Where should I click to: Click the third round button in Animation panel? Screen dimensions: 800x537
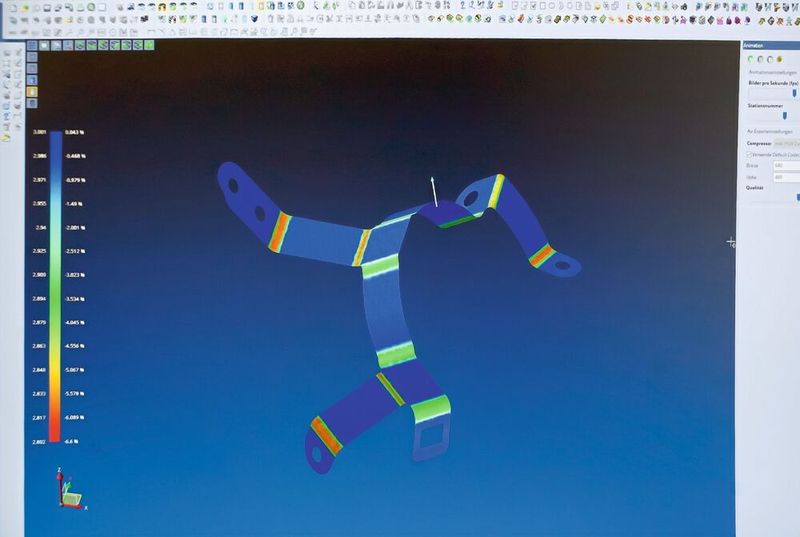point(770,59)
